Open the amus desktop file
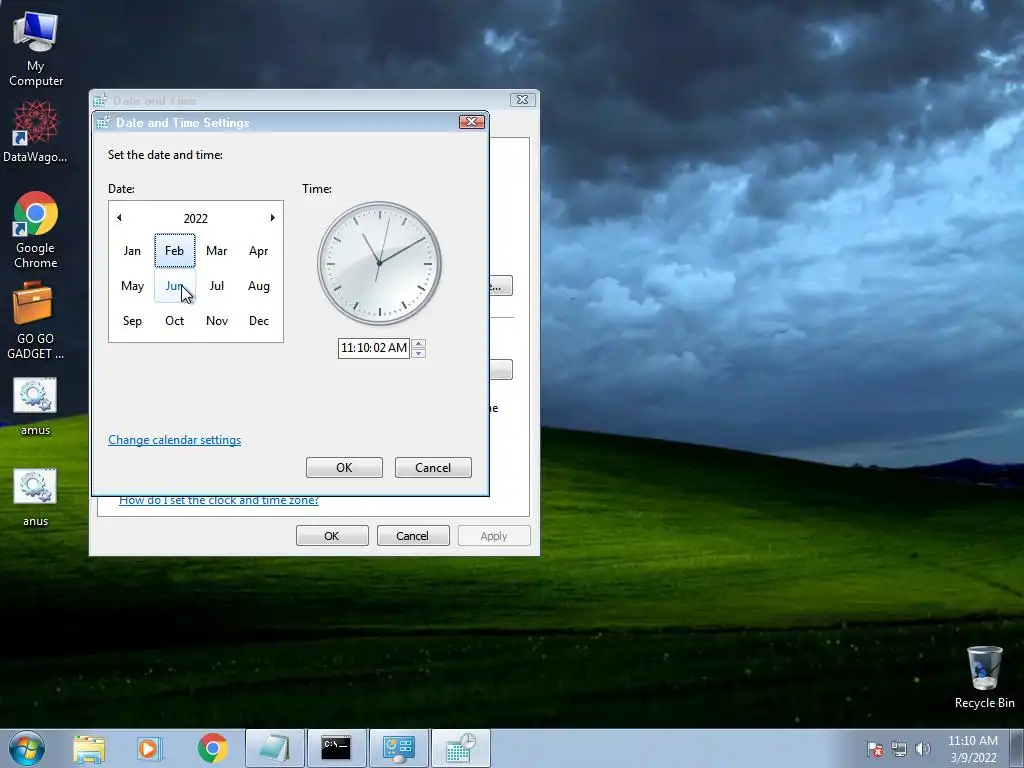The height and width of the screenshot is (768, 1024). click(35, 407)
